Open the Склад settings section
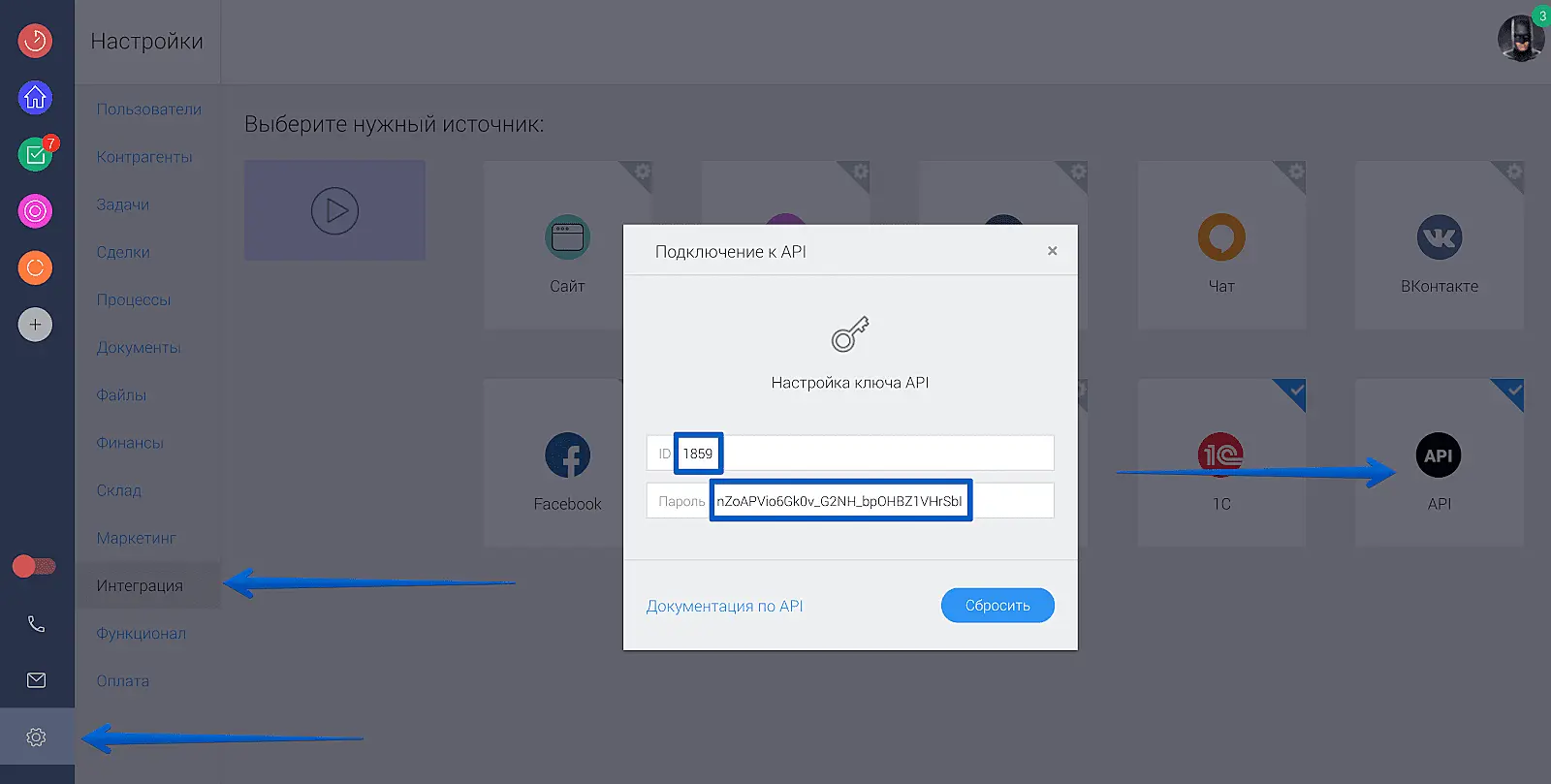Screen dimensions: 1551x784 119,490
